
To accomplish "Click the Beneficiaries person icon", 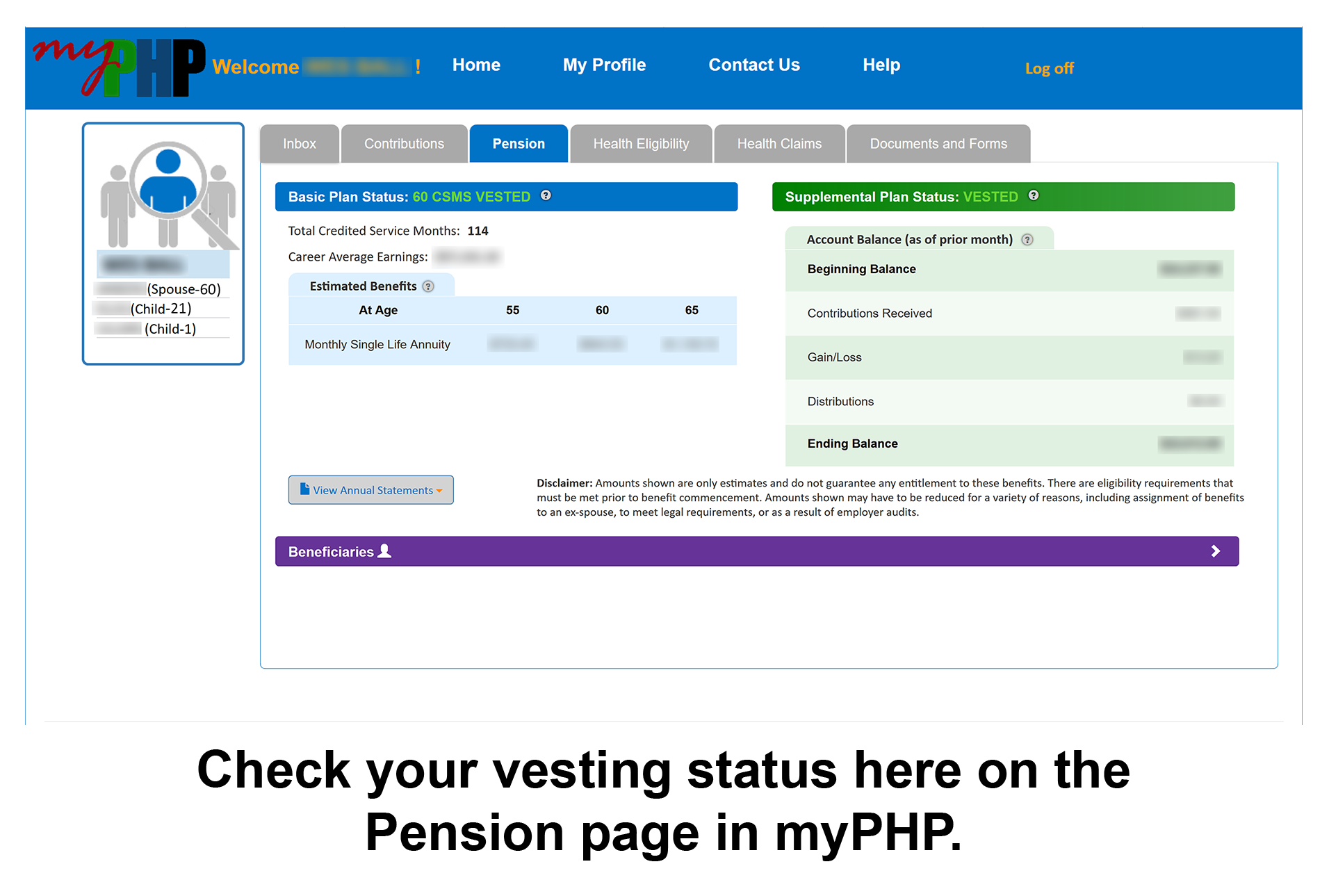I will click(384, 551).
